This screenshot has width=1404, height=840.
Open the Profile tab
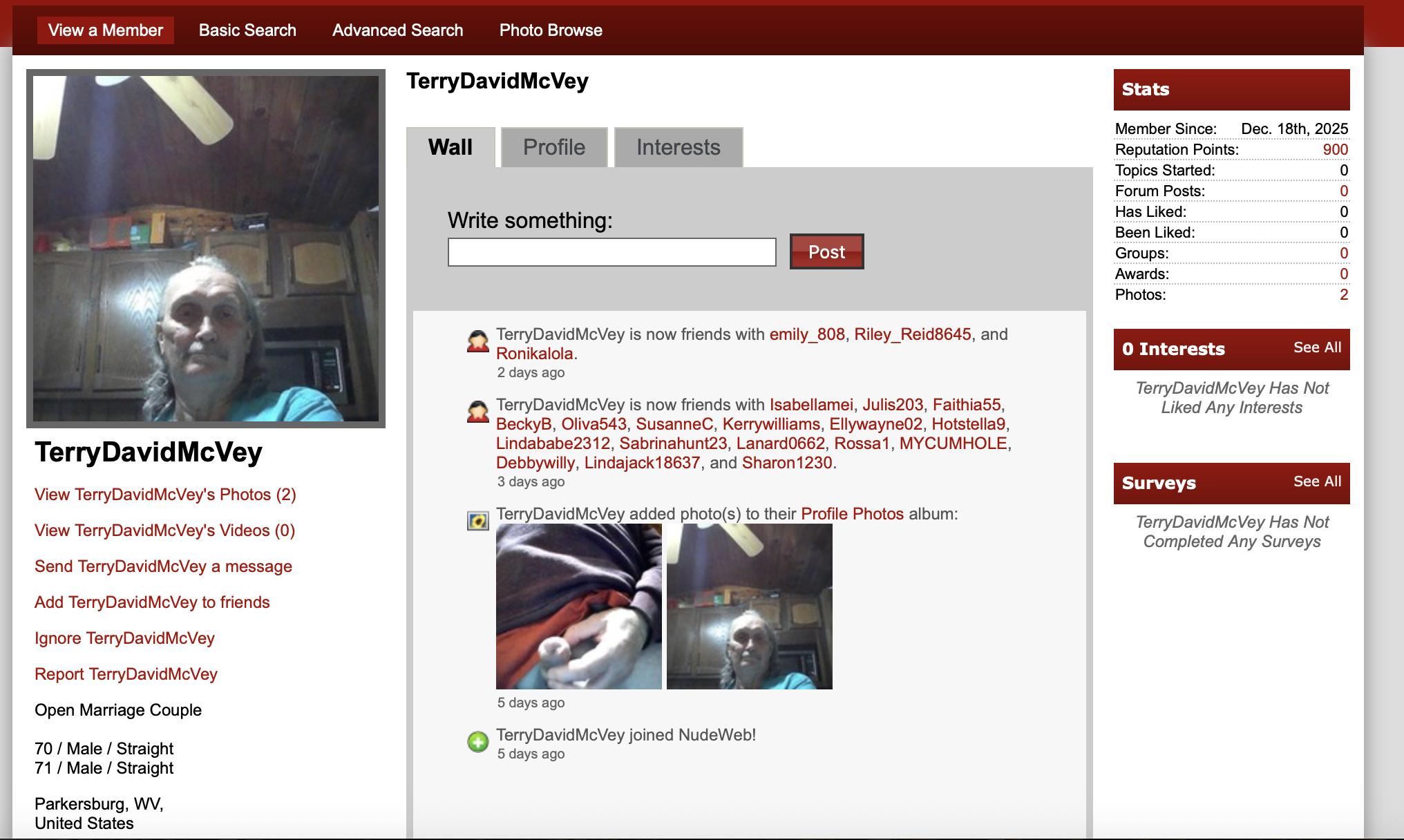(553, 147)
